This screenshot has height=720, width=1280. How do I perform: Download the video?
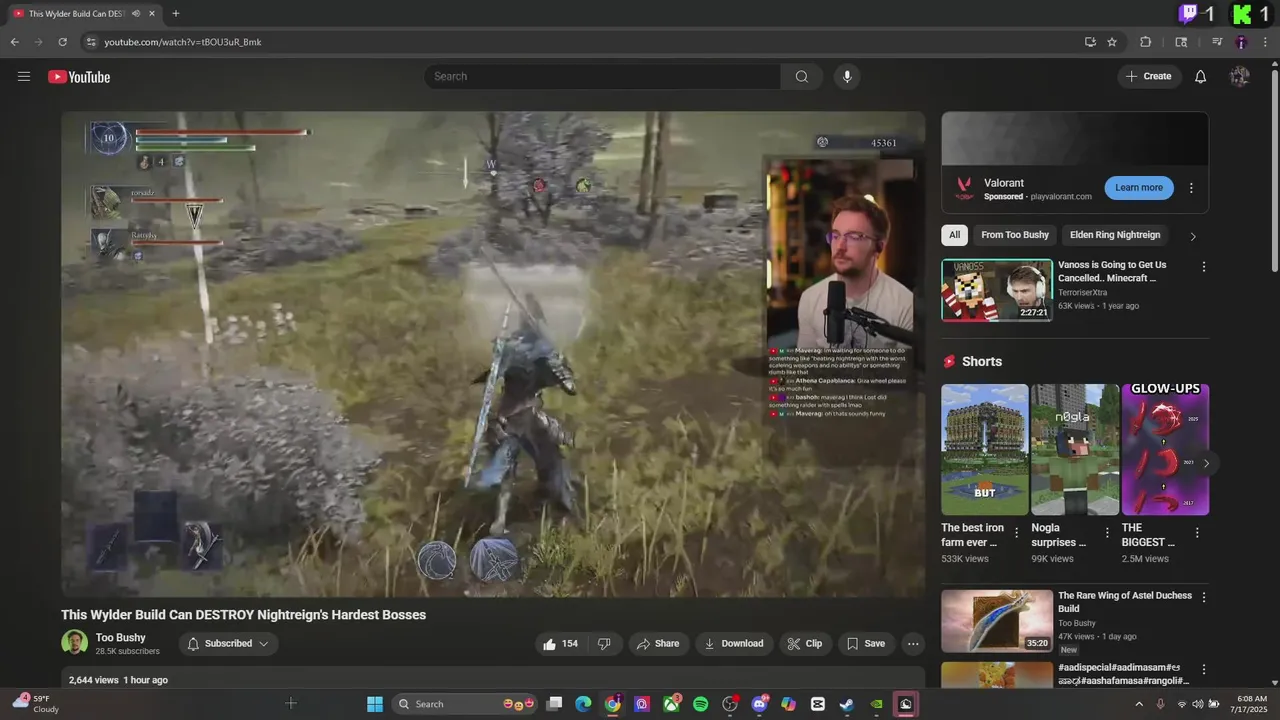[x=734, y=644]
